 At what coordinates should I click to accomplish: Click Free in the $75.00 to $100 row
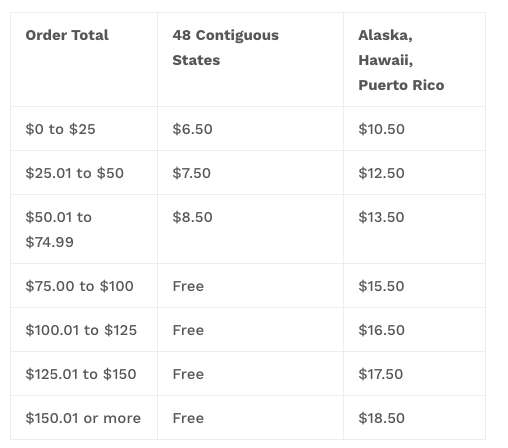point(188,286)
